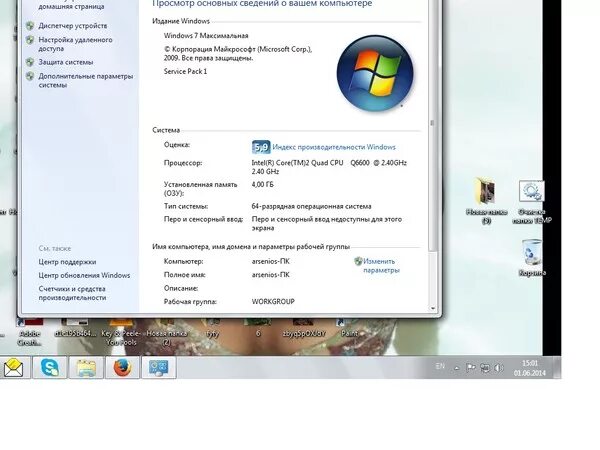The height and width of the screenshot is (450, 600).
Task: Open Диспетчер устройств in the sidebar
Action: click(x=73, y=26)
